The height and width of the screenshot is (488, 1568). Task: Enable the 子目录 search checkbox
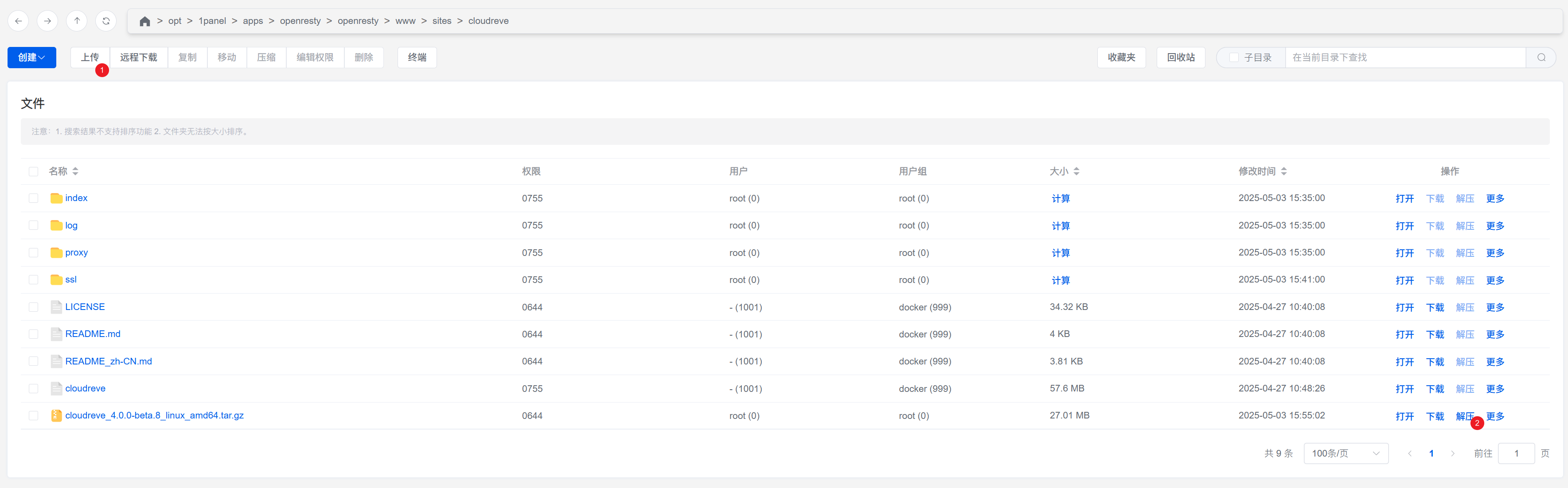point(1234,57)
